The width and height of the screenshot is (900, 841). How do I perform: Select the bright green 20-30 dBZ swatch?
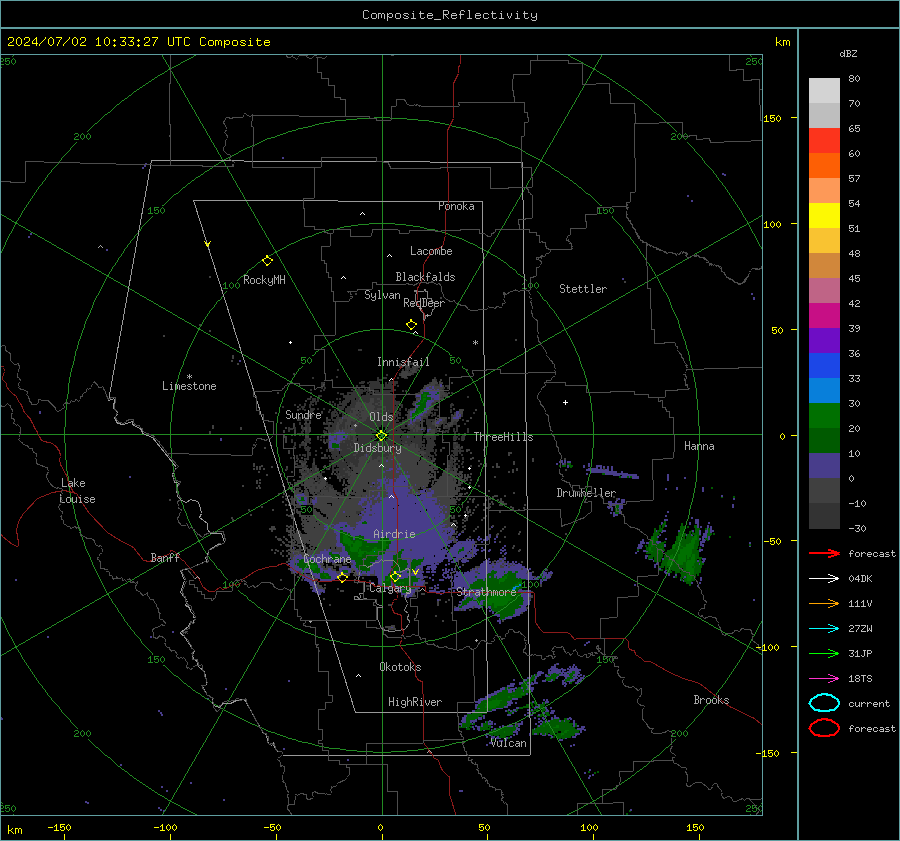click(824, 416)
